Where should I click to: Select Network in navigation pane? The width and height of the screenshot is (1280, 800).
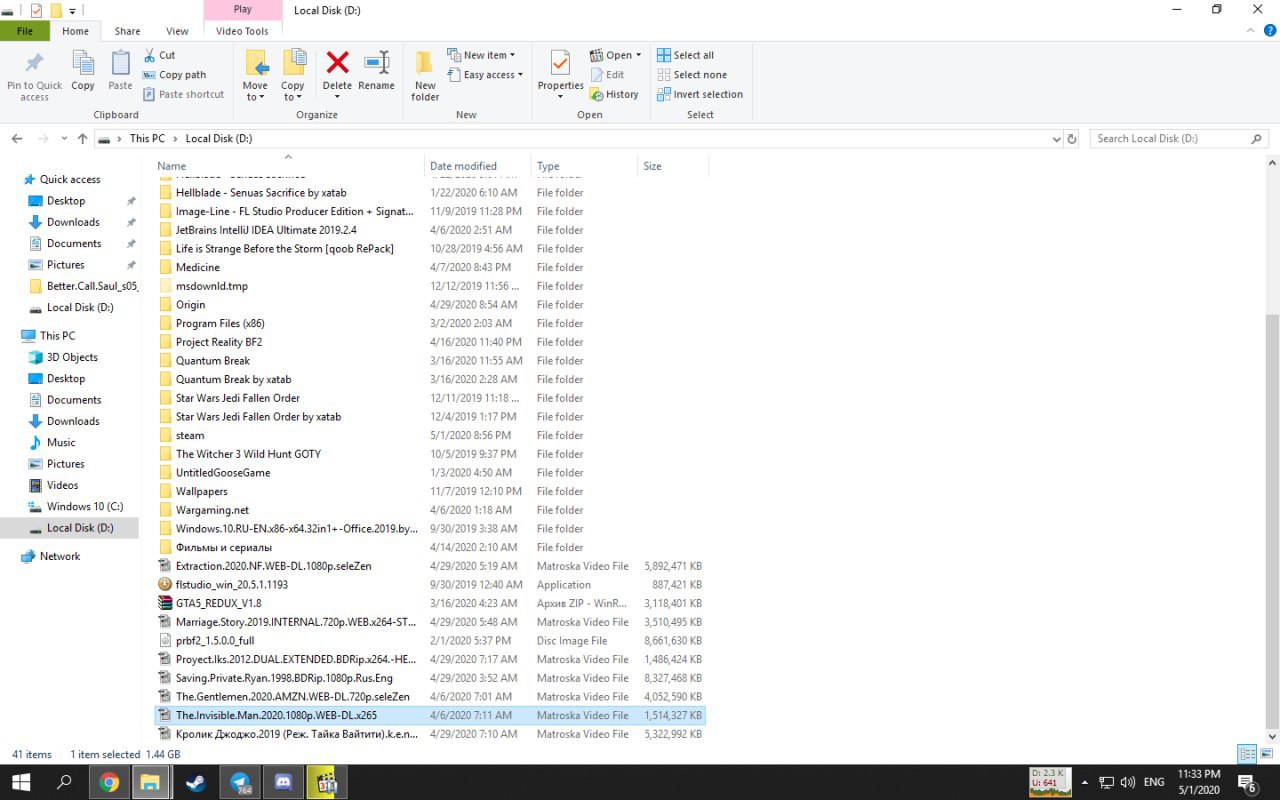(x=60, y=557)
